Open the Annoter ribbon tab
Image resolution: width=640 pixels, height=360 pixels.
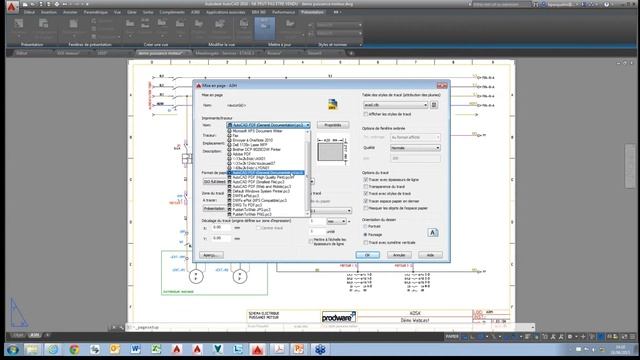tap(70, 12)
